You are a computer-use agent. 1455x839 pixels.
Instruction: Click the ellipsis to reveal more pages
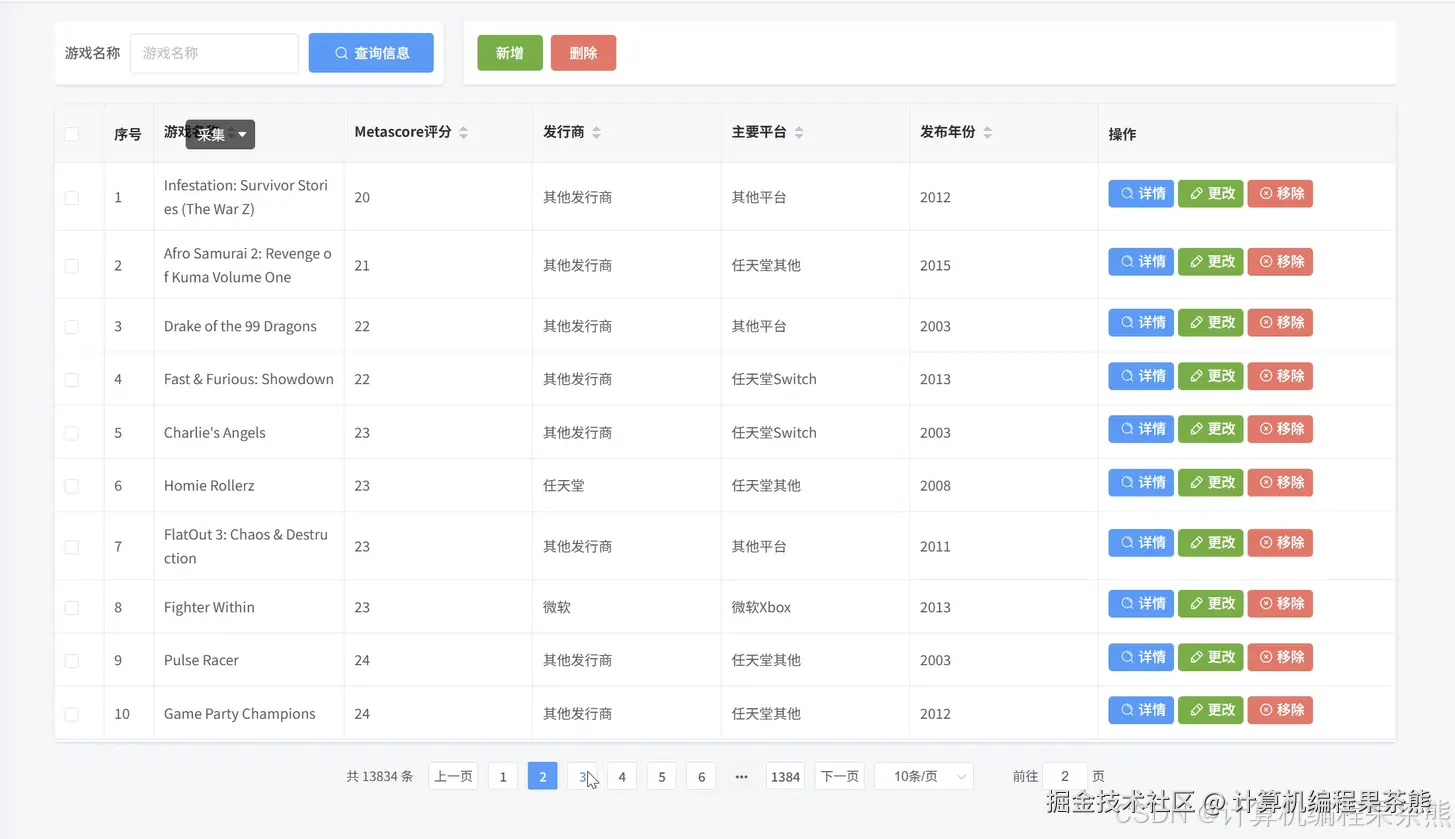click(x=740, y=776)
